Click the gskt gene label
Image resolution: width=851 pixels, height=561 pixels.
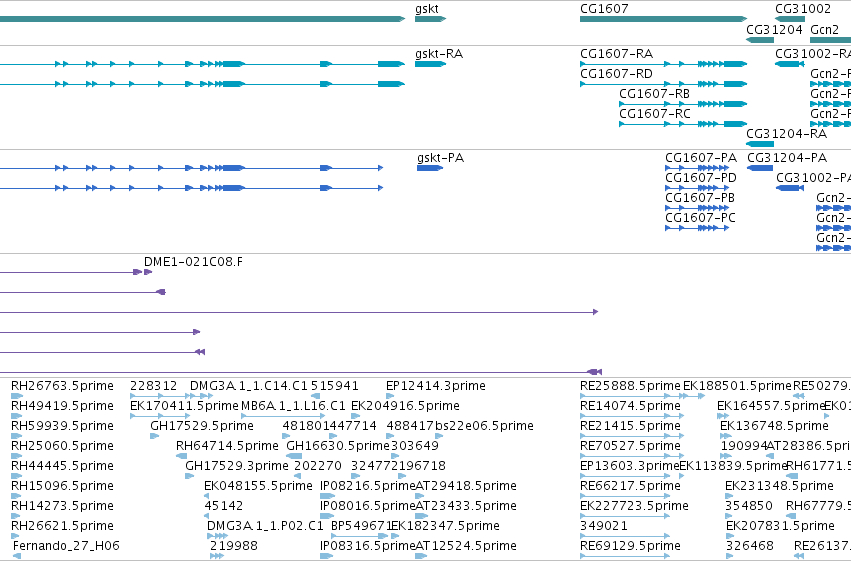point(427,9)
